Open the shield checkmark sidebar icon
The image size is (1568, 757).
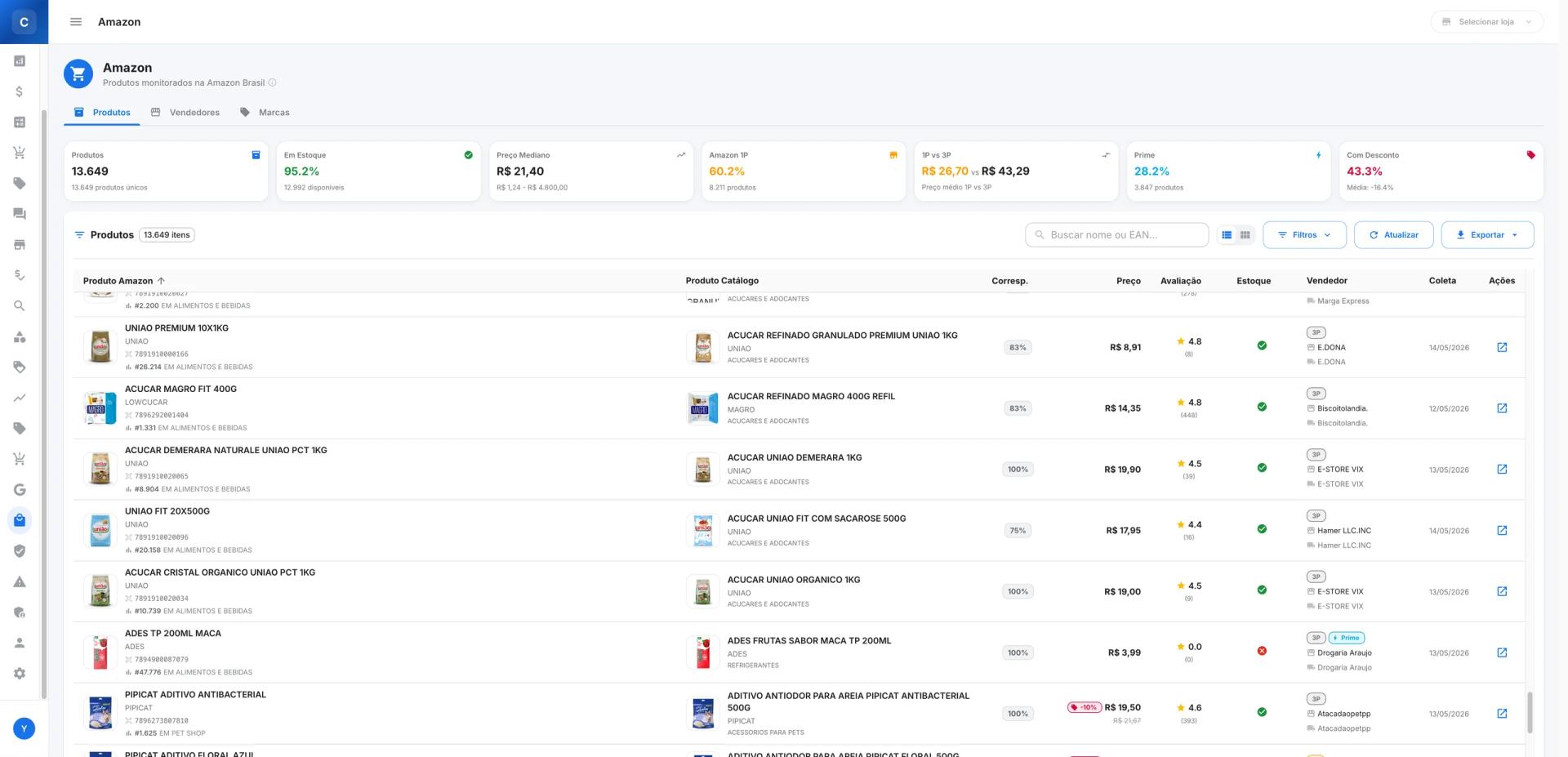(20, 551)
